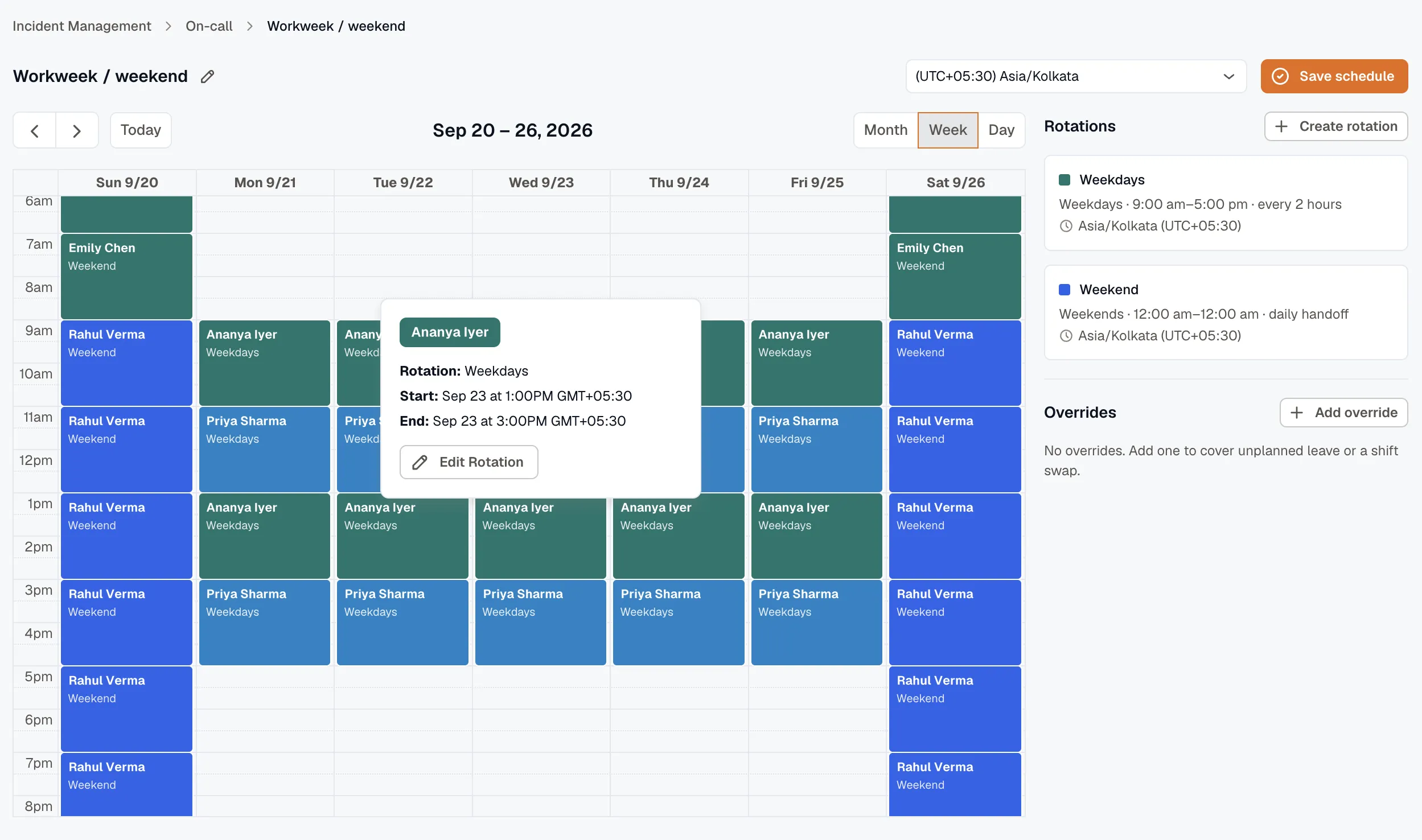Open the Incident Management breadcrumb link
Image resolution: width=1422 pixels, height=840 pixels.
tap(82, 26)
